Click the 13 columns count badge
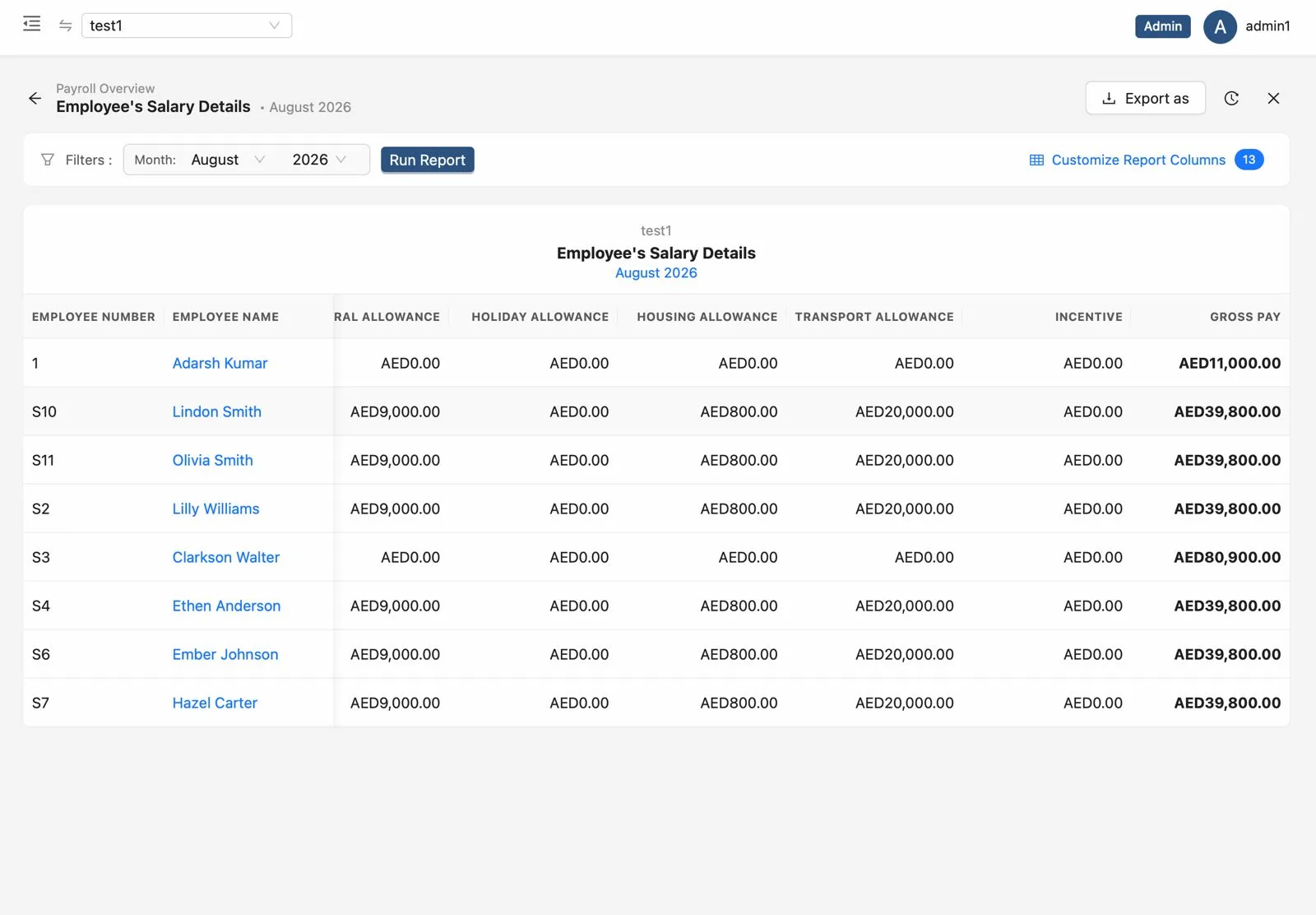1316x915 pixels. tap(1249, 160)
